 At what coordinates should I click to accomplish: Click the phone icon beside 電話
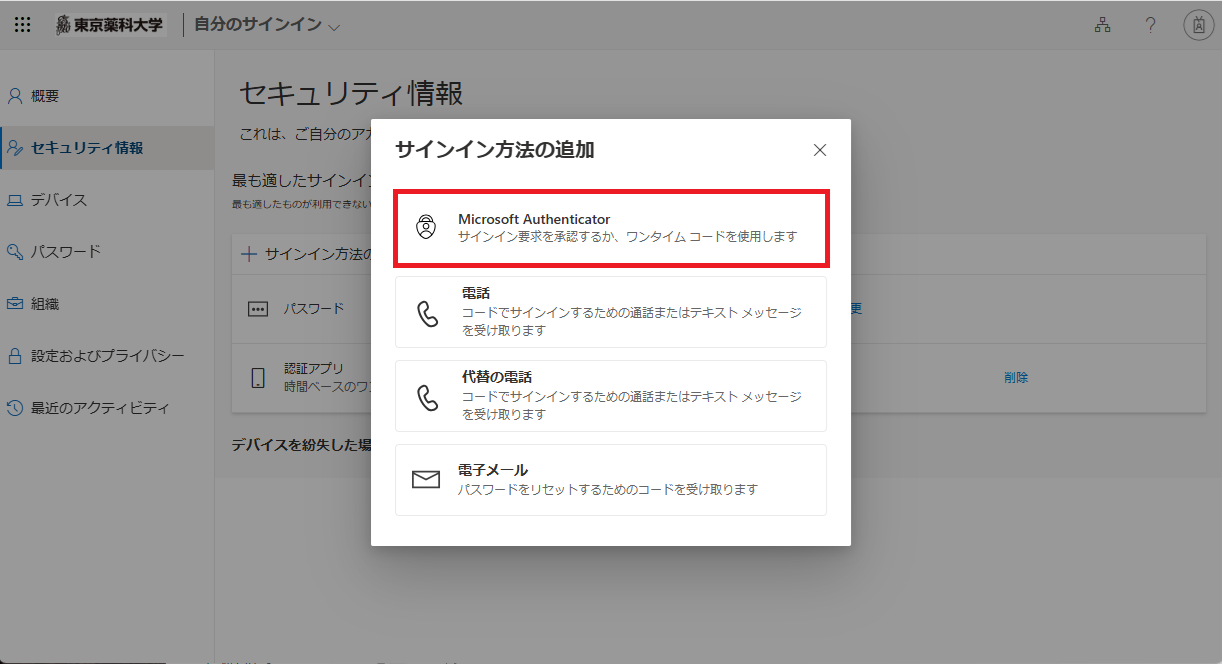tap(430, 313)
